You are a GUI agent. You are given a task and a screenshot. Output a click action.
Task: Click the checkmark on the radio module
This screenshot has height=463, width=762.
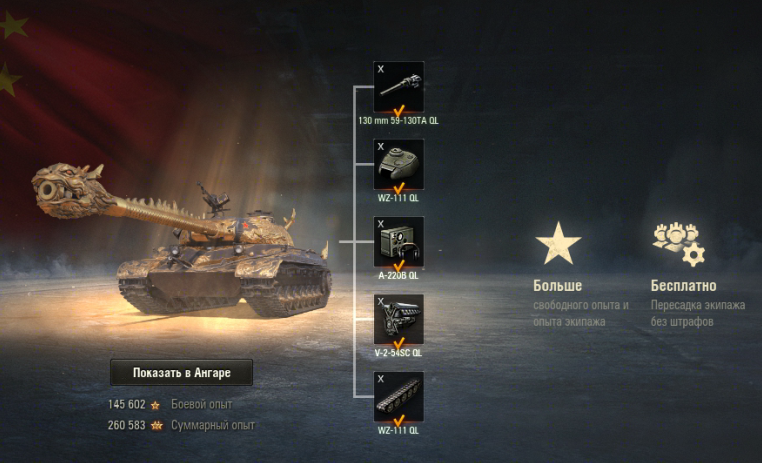tap(398, 266)
